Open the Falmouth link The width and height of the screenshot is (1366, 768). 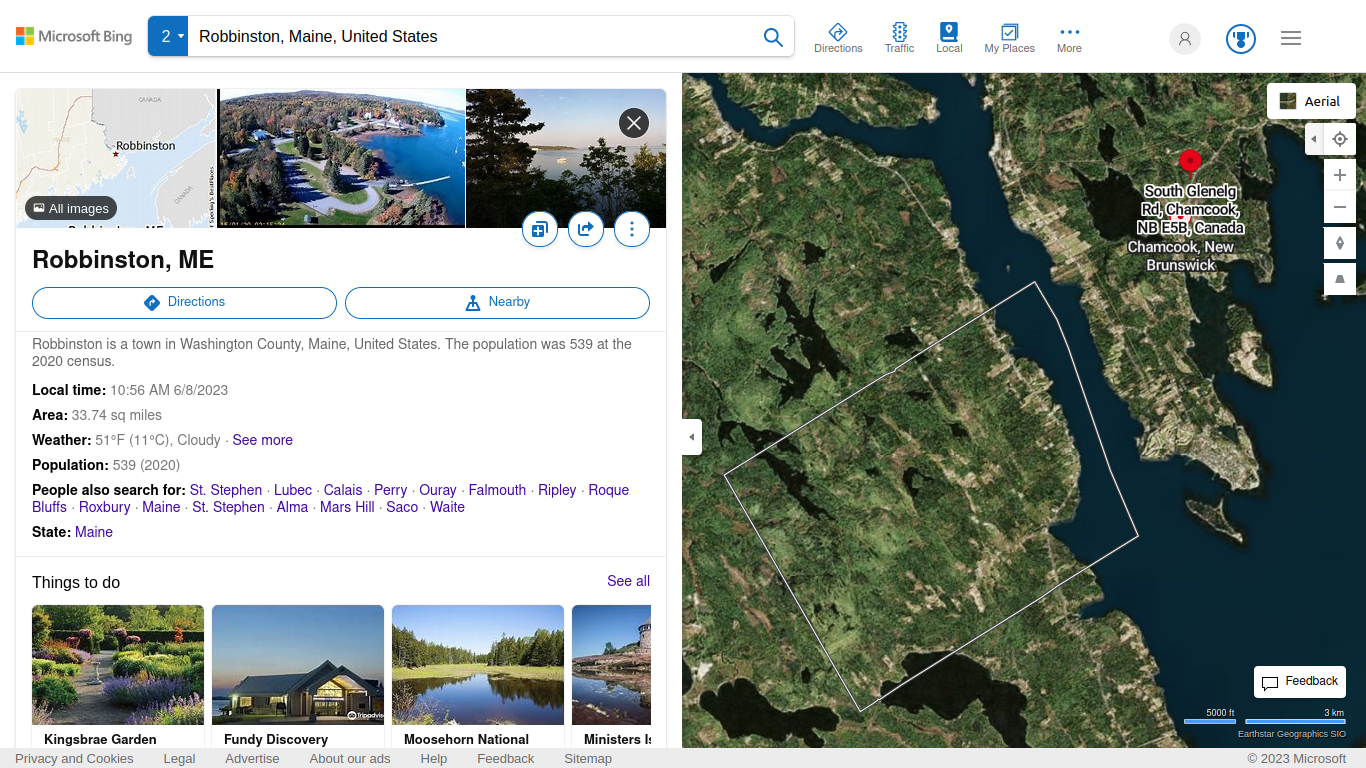(497, 490)
